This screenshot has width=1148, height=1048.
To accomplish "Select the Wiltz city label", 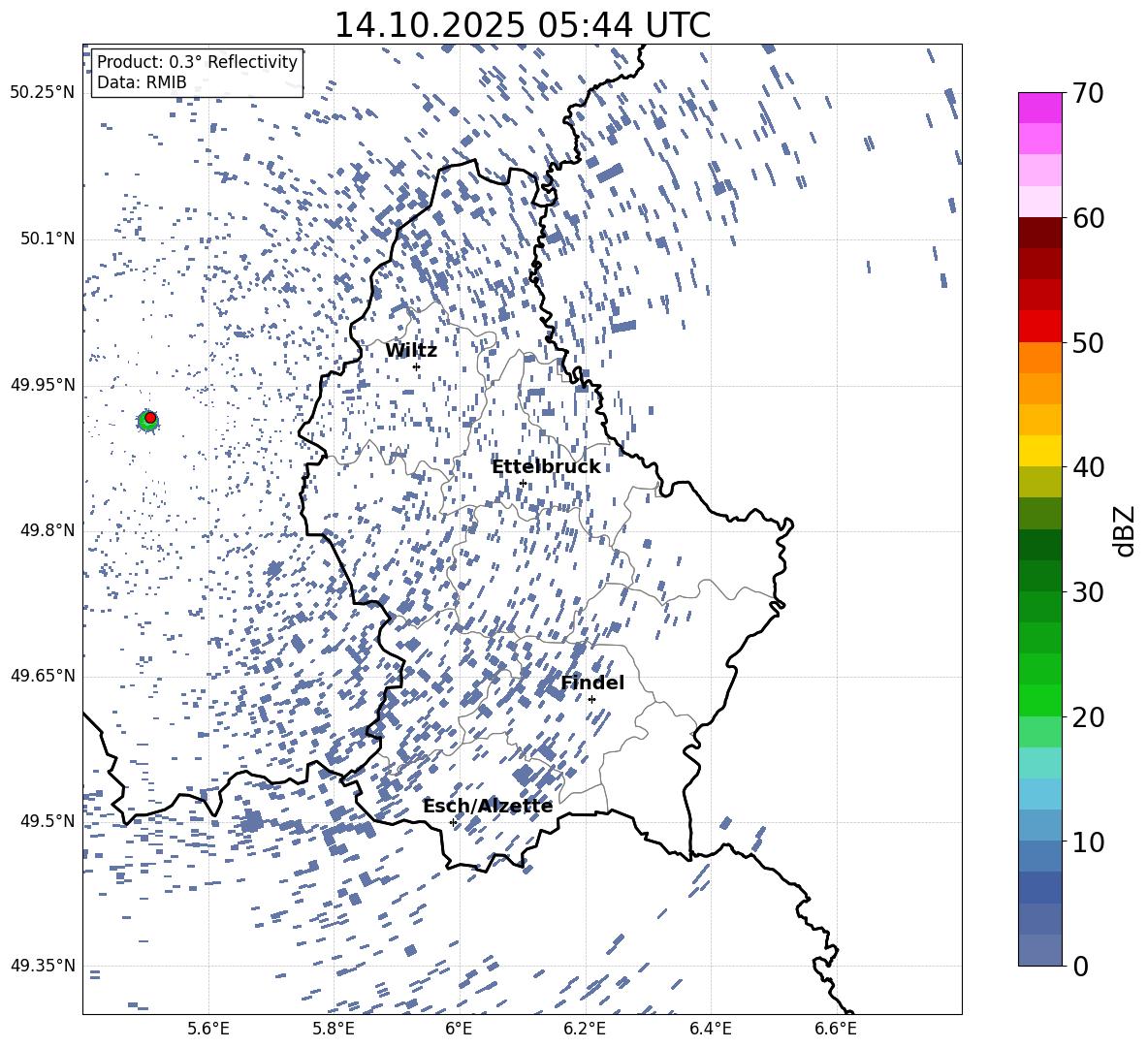I will 411,350.
